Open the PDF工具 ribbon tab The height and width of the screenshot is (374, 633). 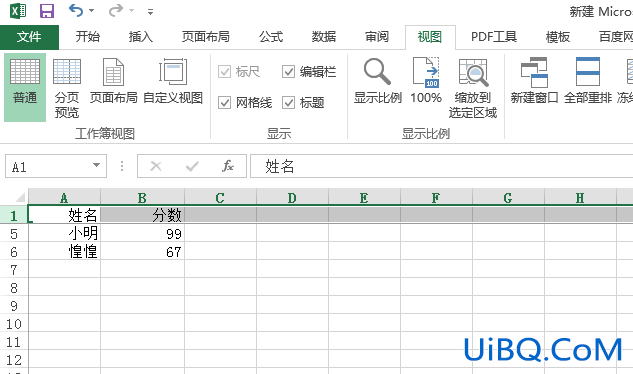(494, 37)
